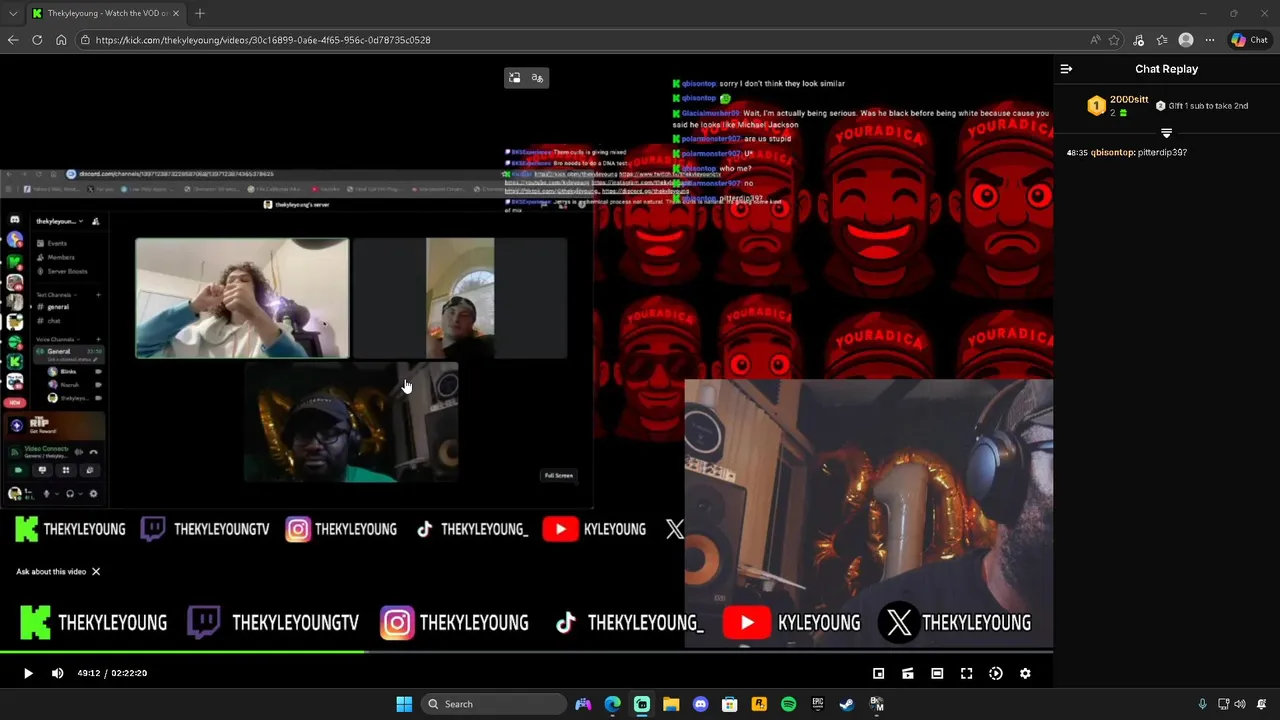This screenshot has height=720, width=1280.
Task: Jump to 48:35 chat timestamp
Action: click(1077, 153)
